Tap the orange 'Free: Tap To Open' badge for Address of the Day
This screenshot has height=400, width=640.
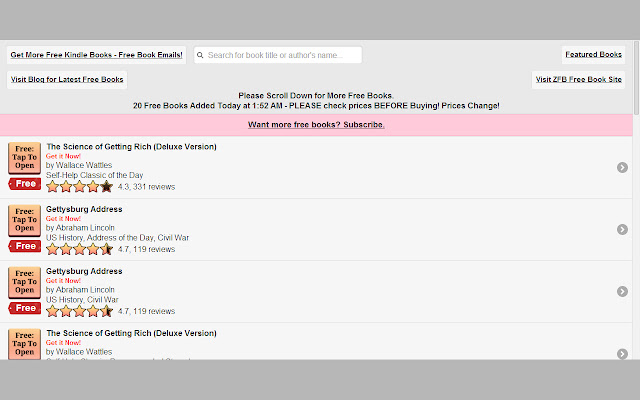[x=24, y=220]
